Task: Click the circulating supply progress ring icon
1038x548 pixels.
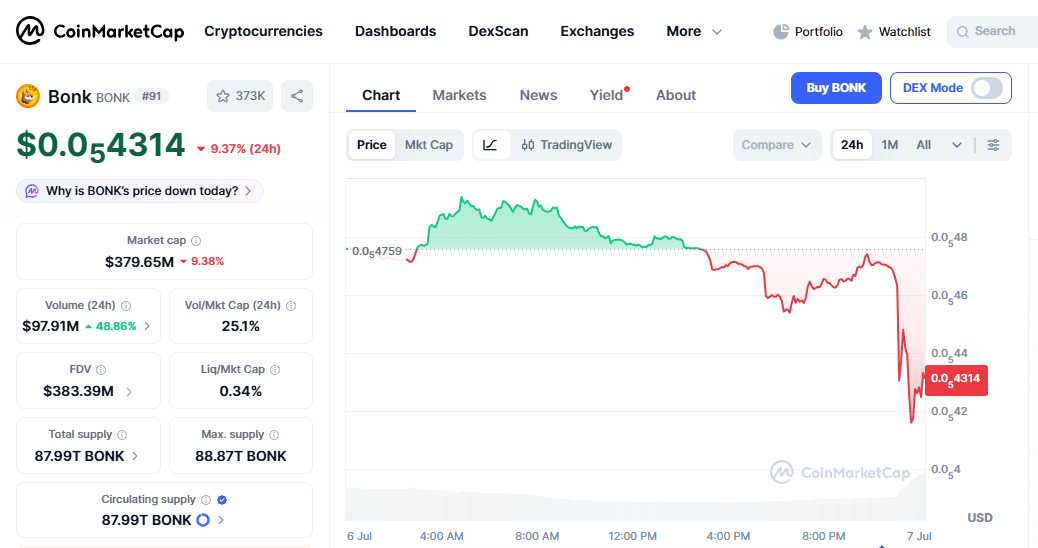Action: click(203, 520)
